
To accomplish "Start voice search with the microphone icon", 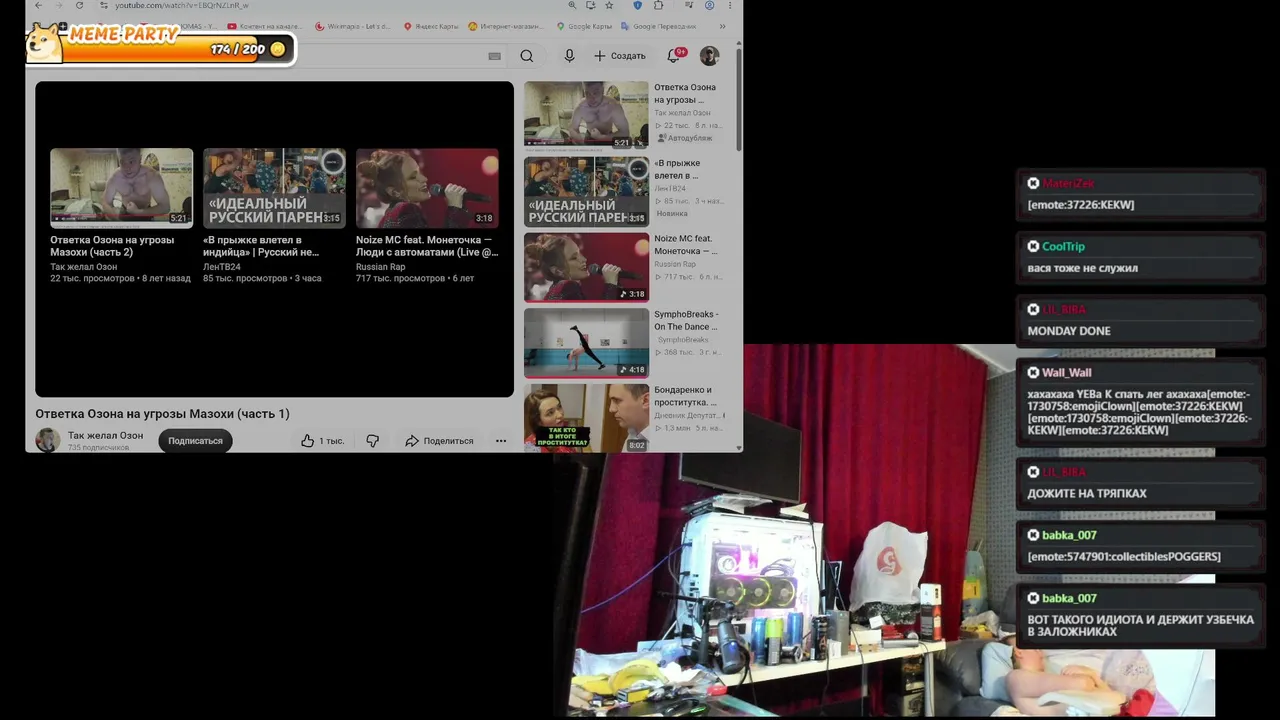I will (569, 56).
